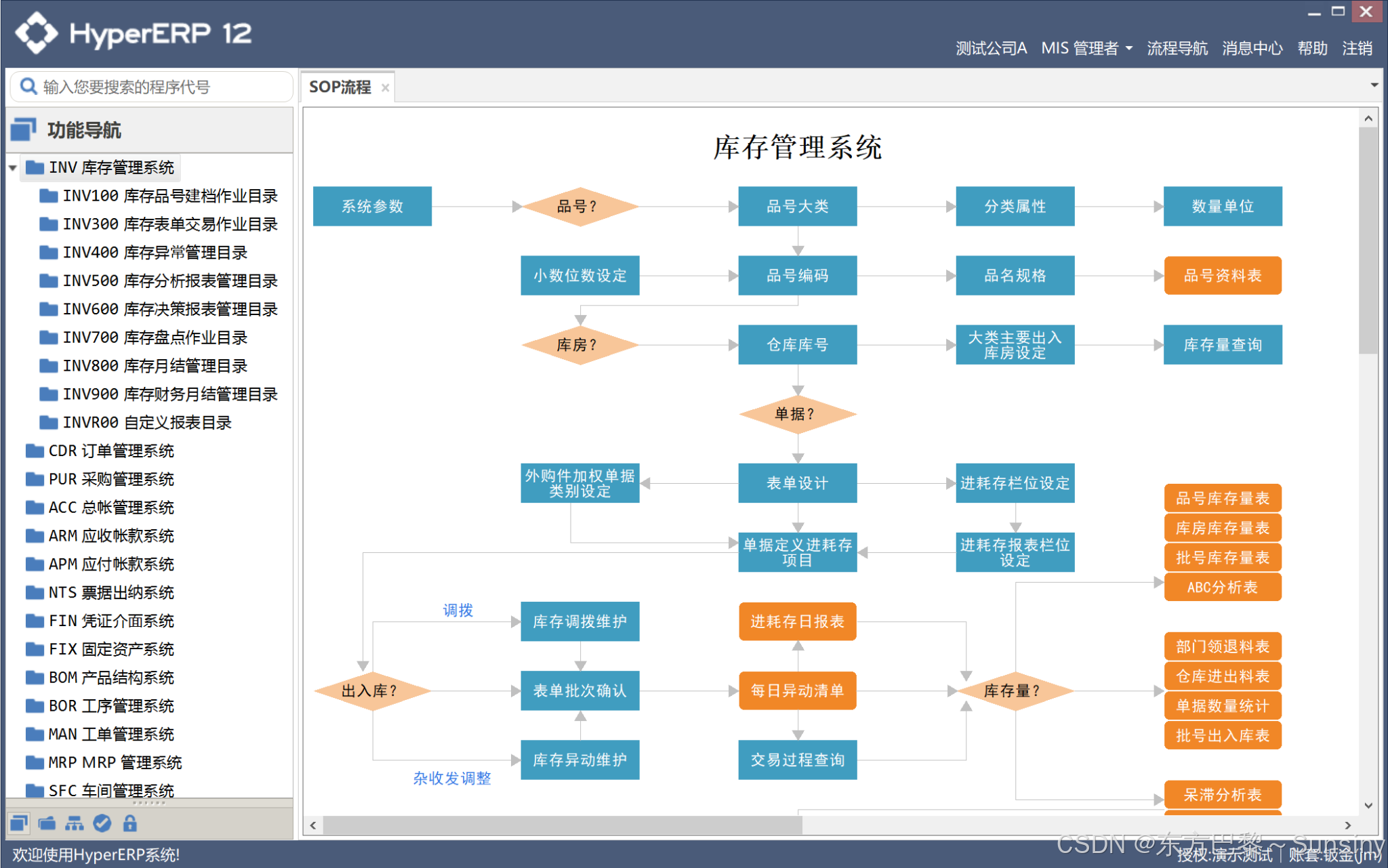Open the tab list dropdown arrow at right
1388x868 pixels.
tap(1374, 85)
